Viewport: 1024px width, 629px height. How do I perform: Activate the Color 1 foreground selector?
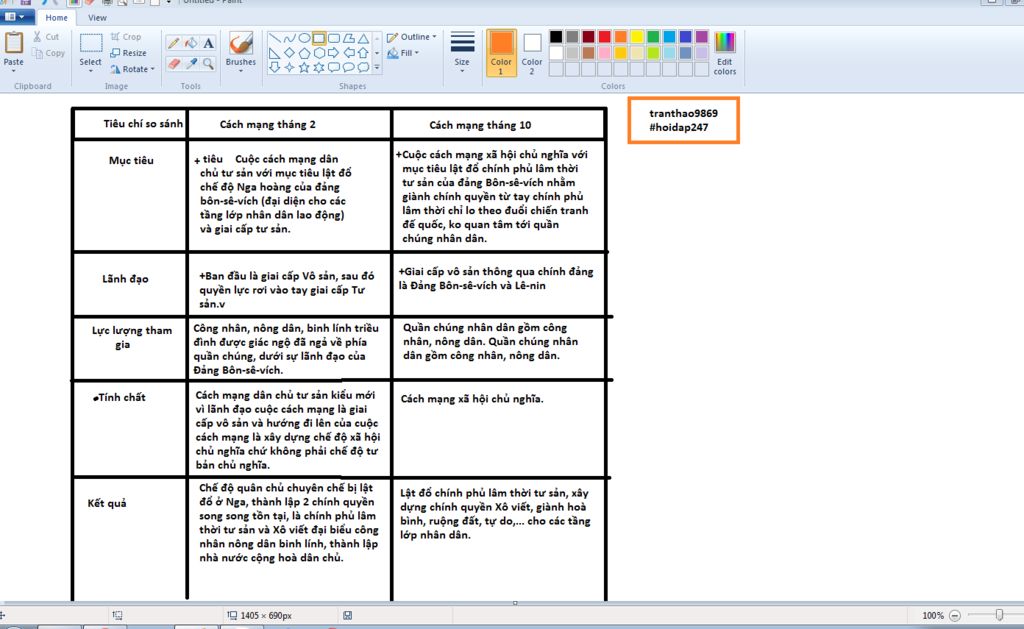[x=501, y=52]
